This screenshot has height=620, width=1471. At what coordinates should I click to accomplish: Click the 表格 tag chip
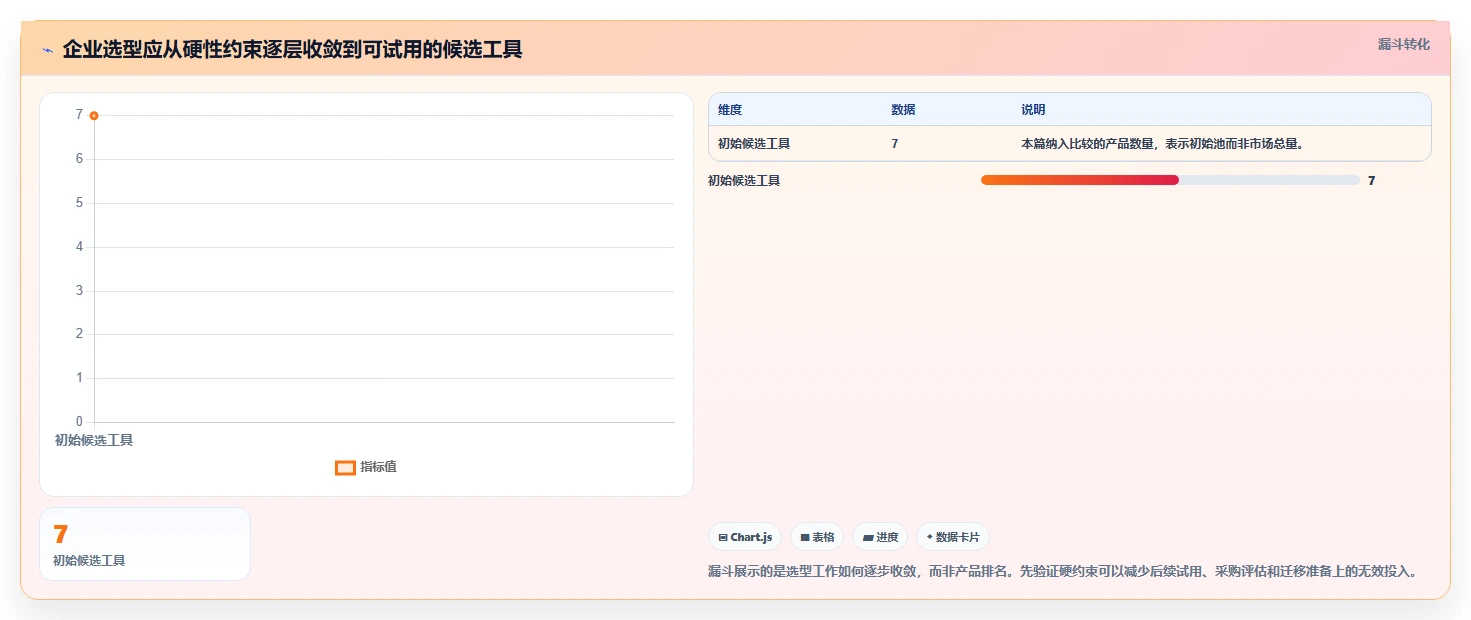(x=817, y=537)
